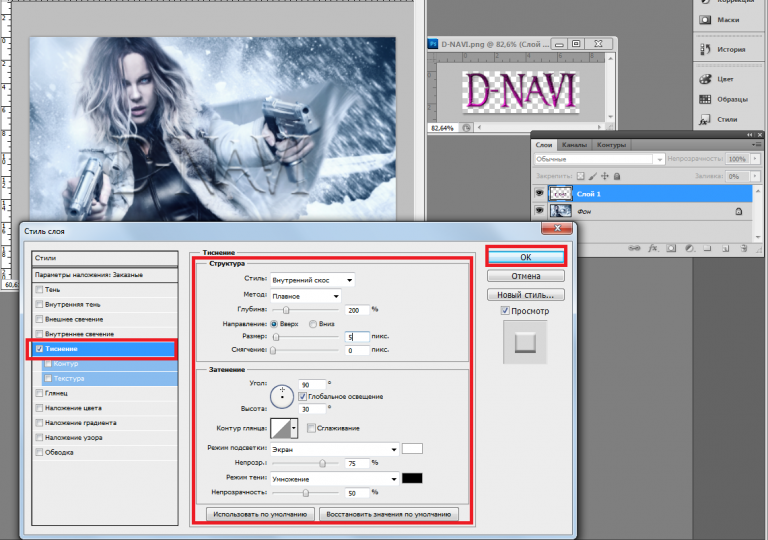This screenshot has height=540, width=768.
Task: Open the Режим подсветки dropdown (Экран)
Action: pos(335,449)
